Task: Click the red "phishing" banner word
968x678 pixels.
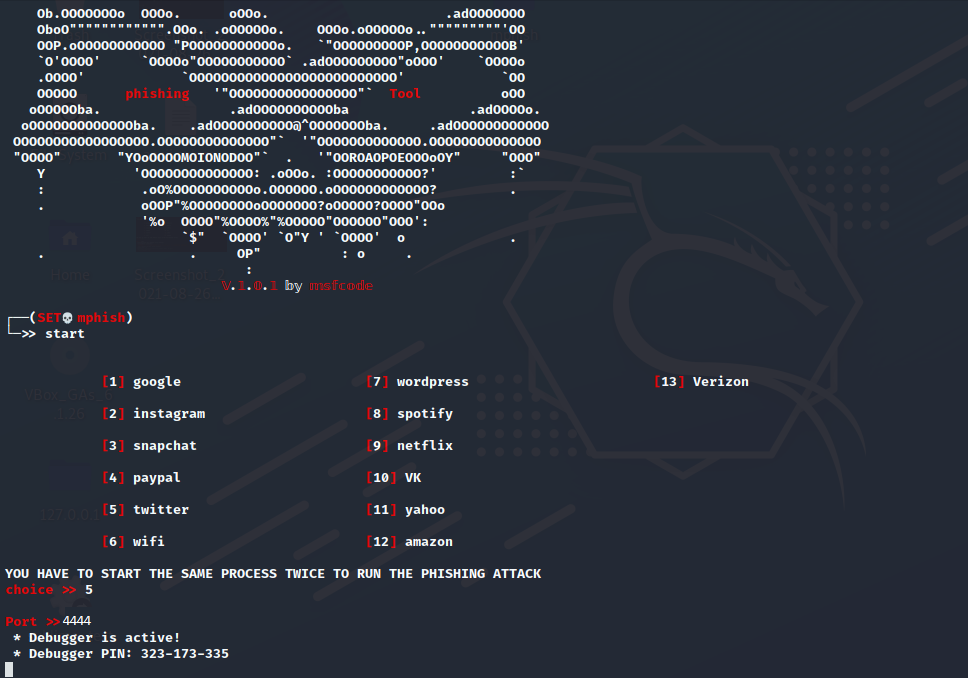Action: coord(157,94)
